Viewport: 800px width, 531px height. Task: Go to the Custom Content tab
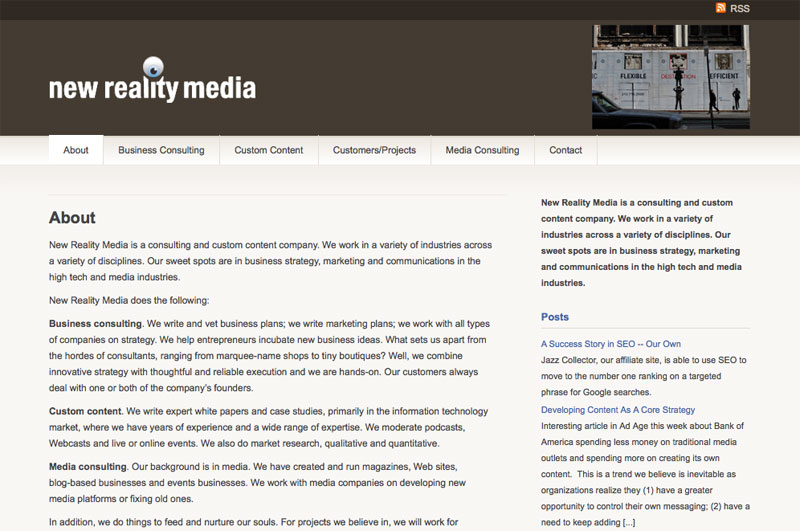(x=268, y=150)
